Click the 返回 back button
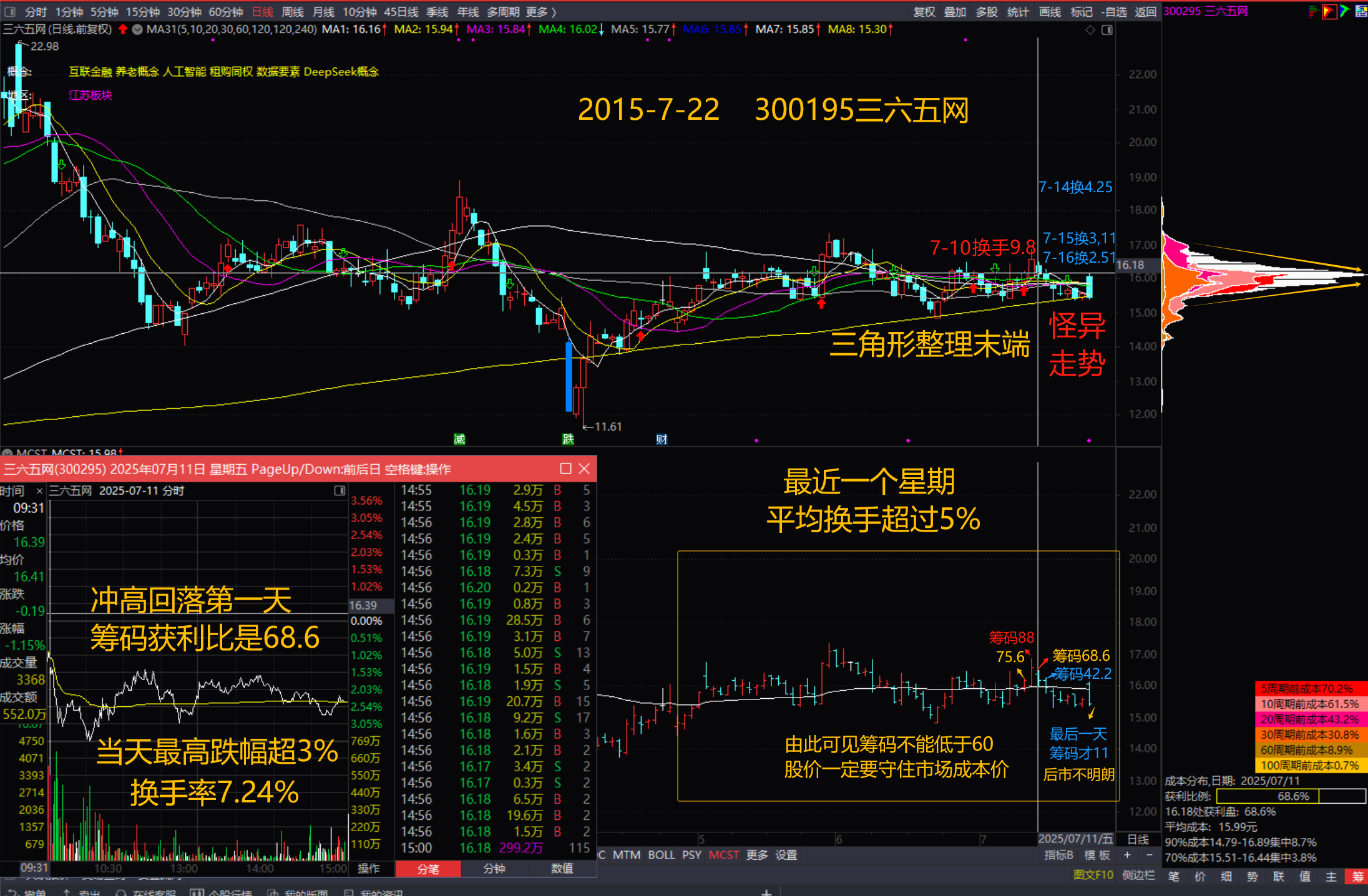The image size is (1368, 896). [x=1145, y=12]
